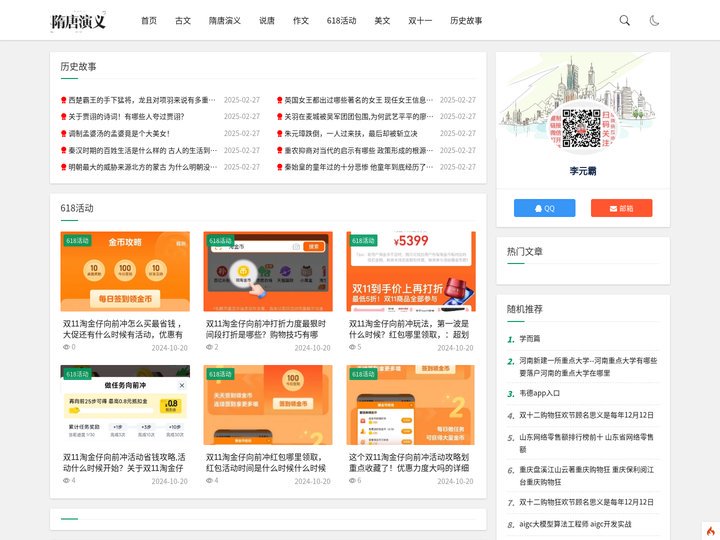Open post 这个双11淘金仔向前冲活动攻略
Image resolution: width=720 pixels, height=540 pixels.
pyautogui.click(x=409, y=462)
